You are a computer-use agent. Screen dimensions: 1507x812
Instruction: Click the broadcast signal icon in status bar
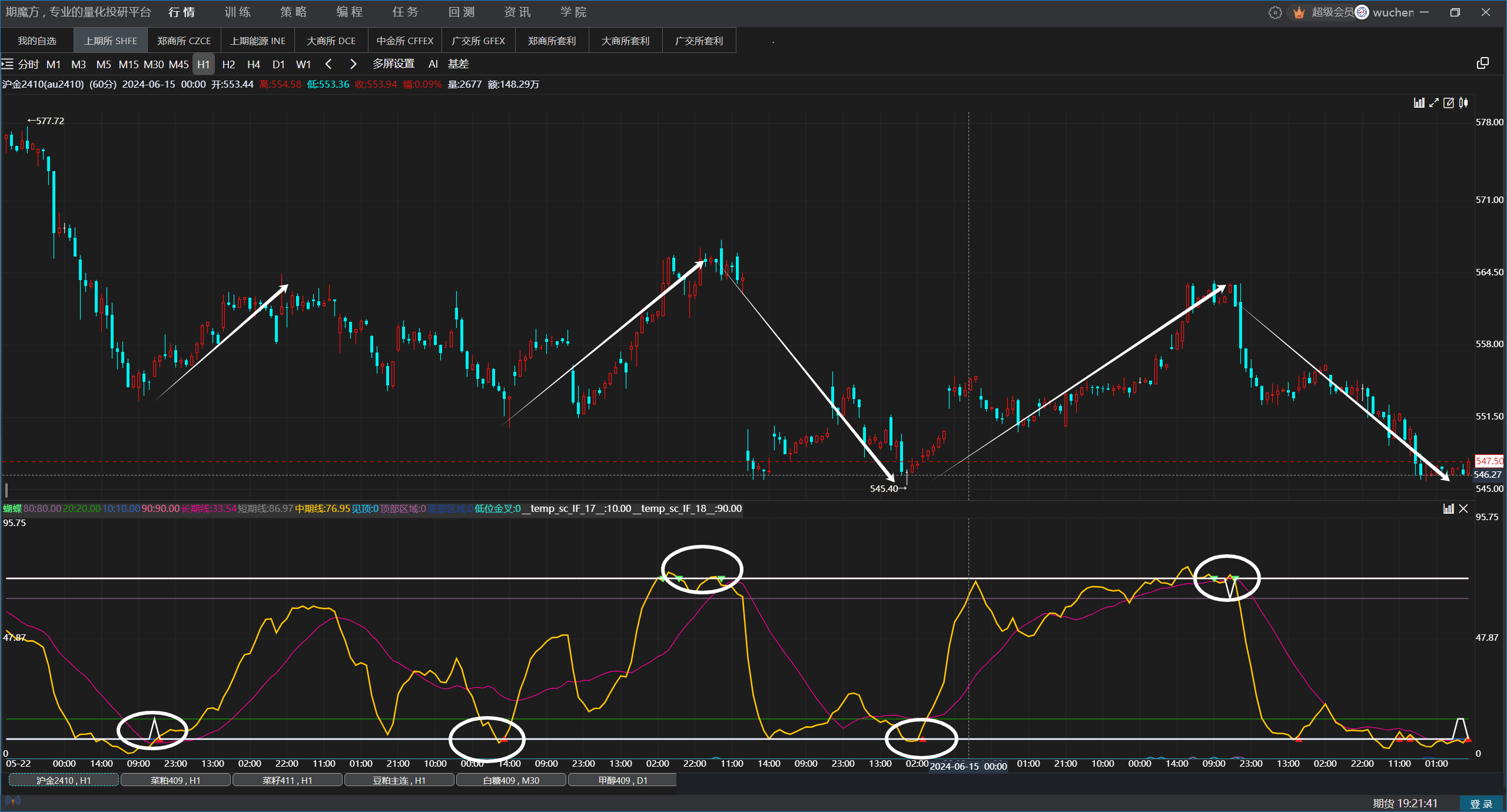pos(13,800)
